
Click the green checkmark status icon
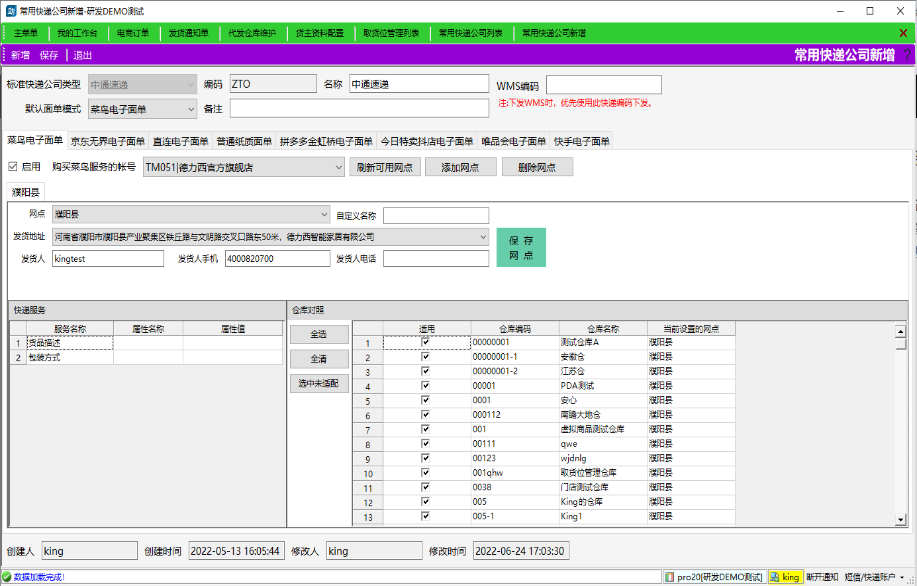click(7, 577)
